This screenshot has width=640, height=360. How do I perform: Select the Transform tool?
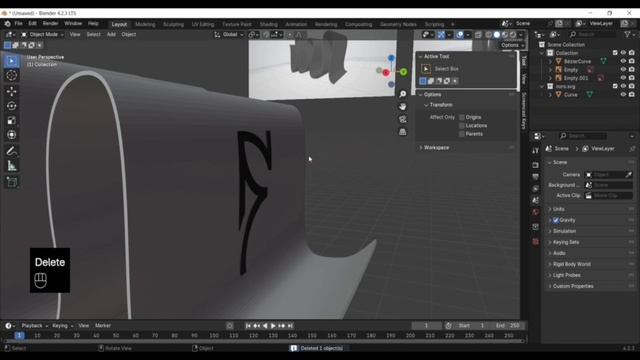tap(11, 134)
